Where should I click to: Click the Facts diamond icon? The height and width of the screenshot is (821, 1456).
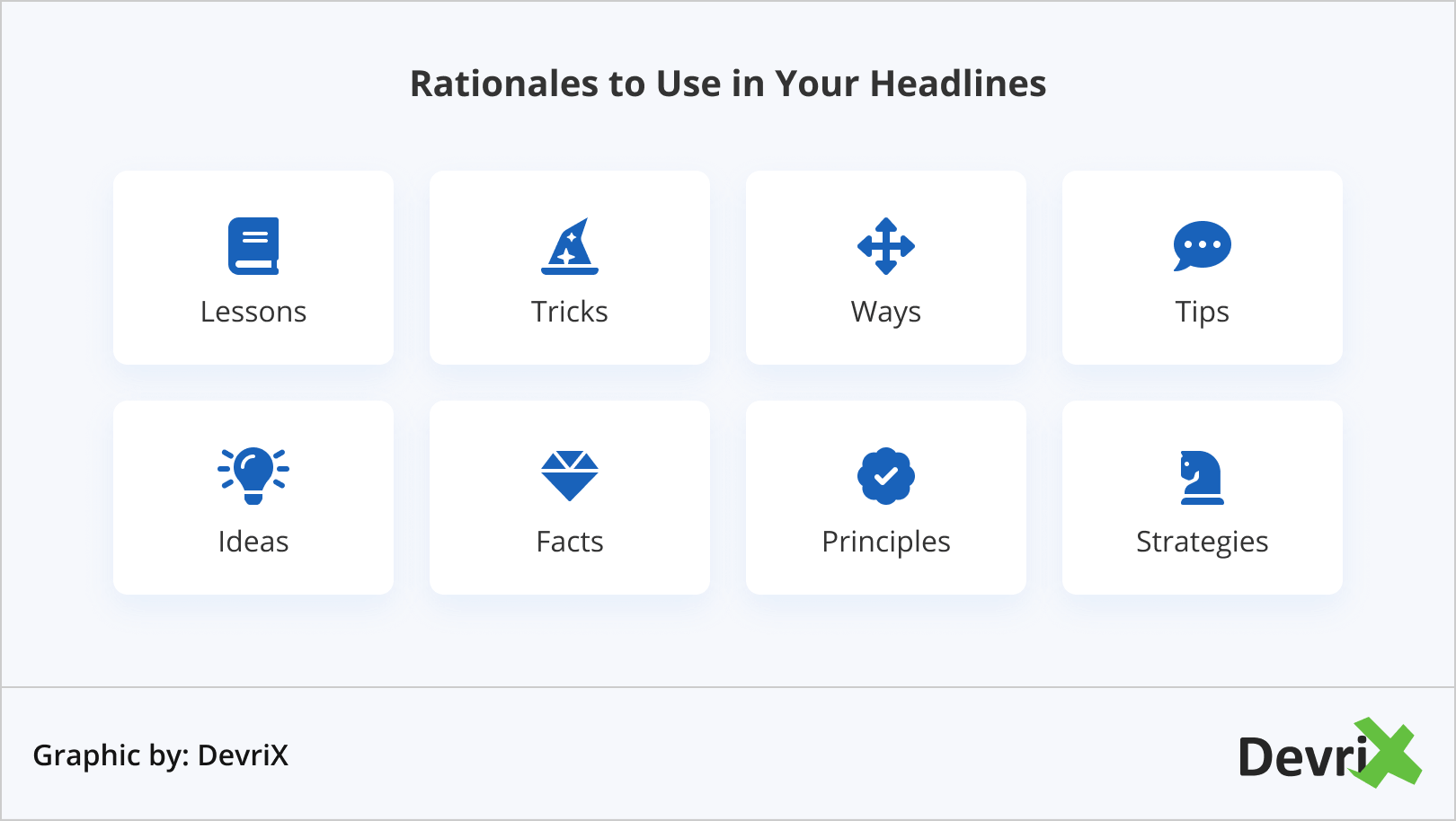pos(570,475)
